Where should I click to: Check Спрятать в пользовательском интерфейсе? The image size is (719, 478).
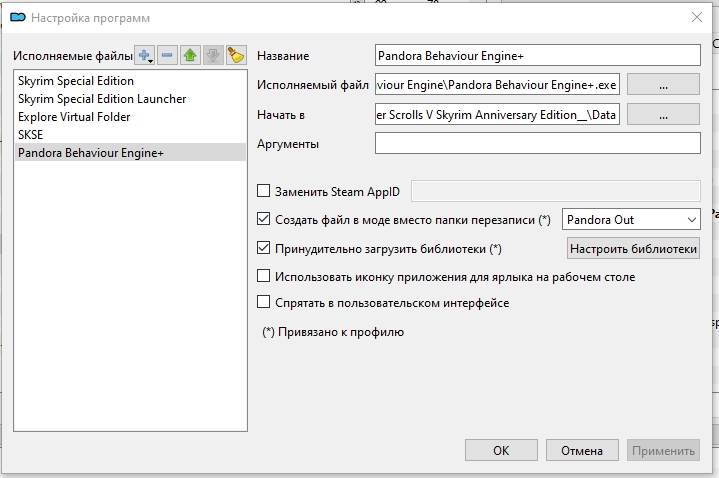click(x=263, y=302)
